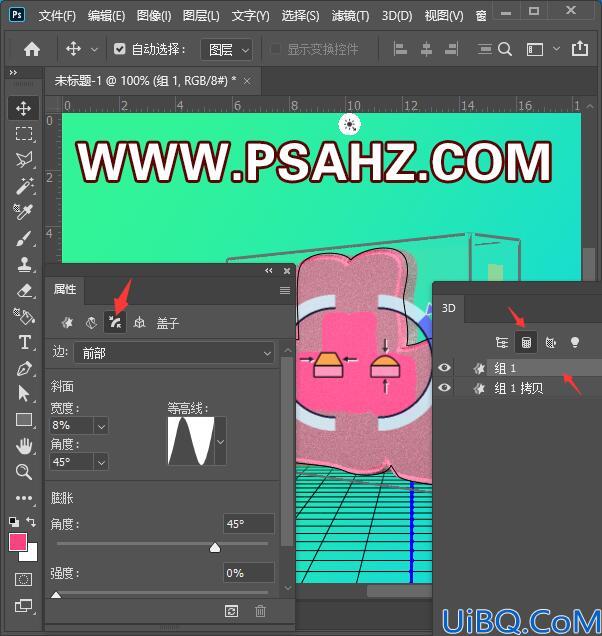
Task: Filter 3D panel by materials
Action: tap(550, 343)
